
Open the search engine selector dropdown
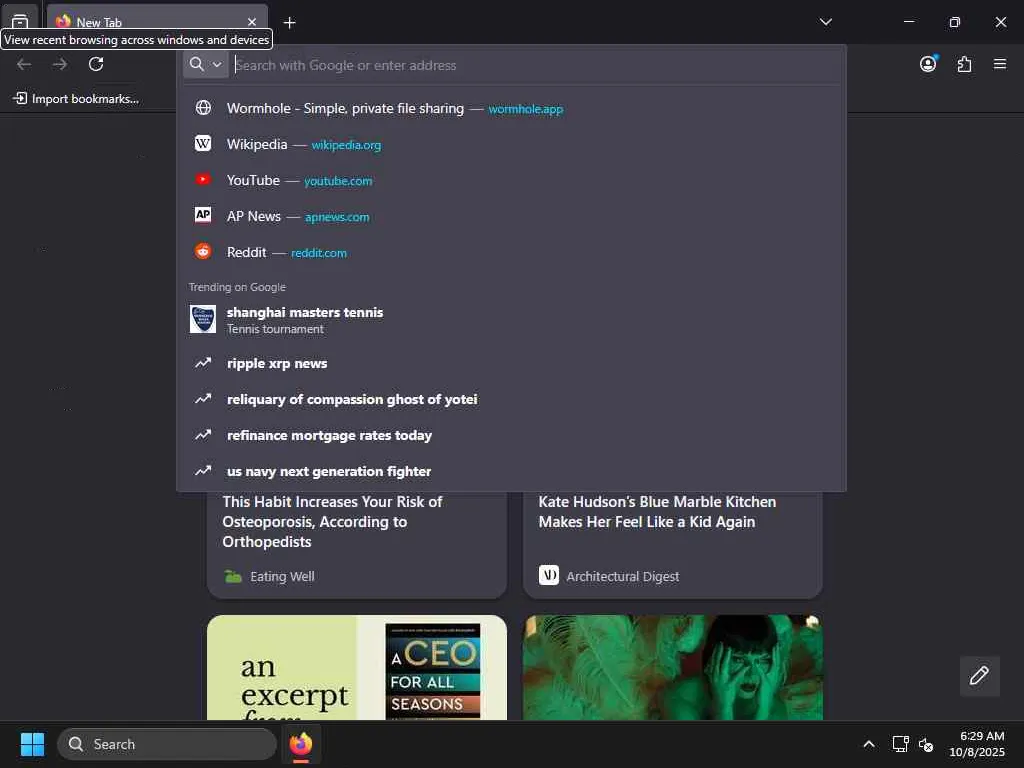tap(206, 65)
